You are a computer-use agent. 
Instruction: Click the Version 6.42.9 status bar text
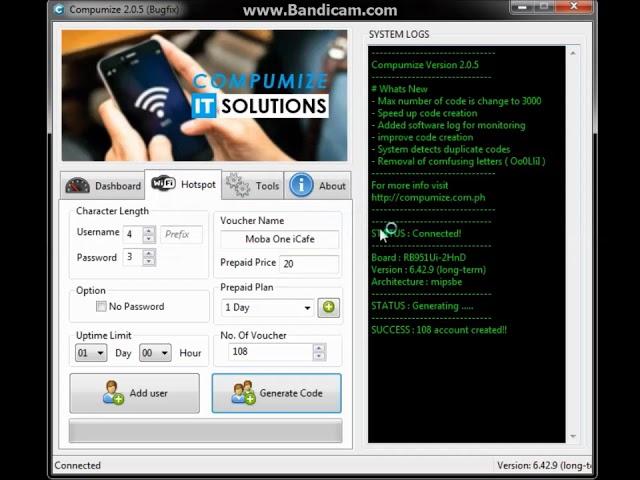544,465
